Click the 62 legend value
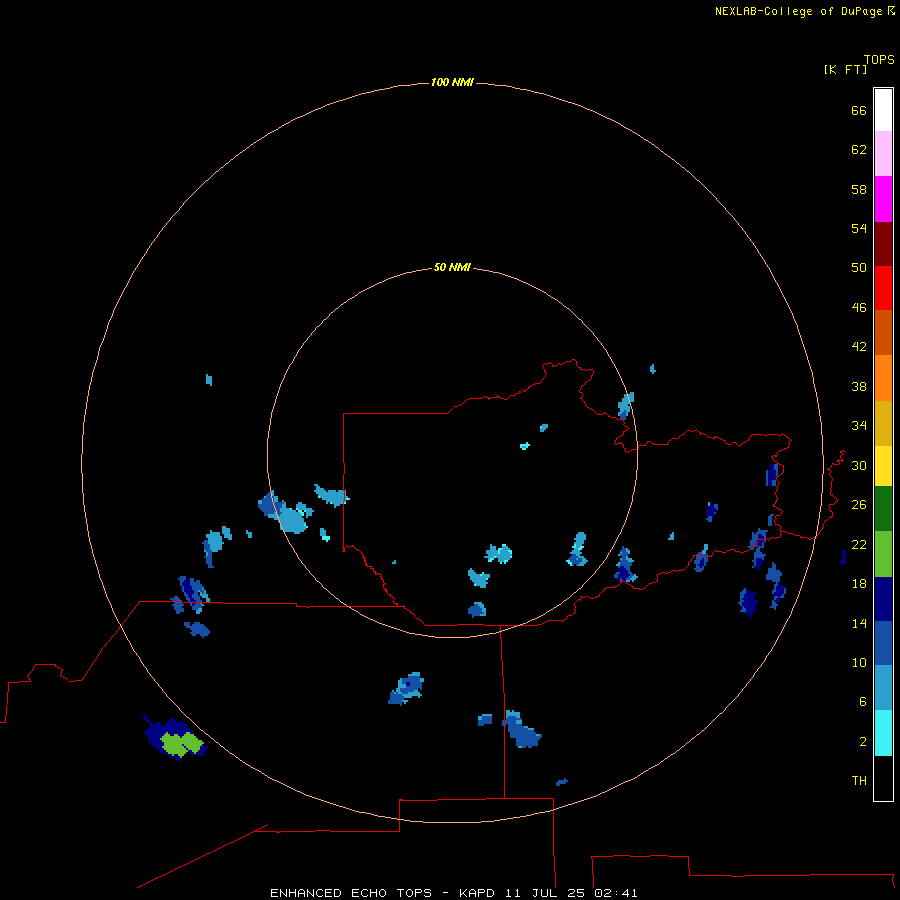This screenshot has height=900, width=900. pos(859,149)
